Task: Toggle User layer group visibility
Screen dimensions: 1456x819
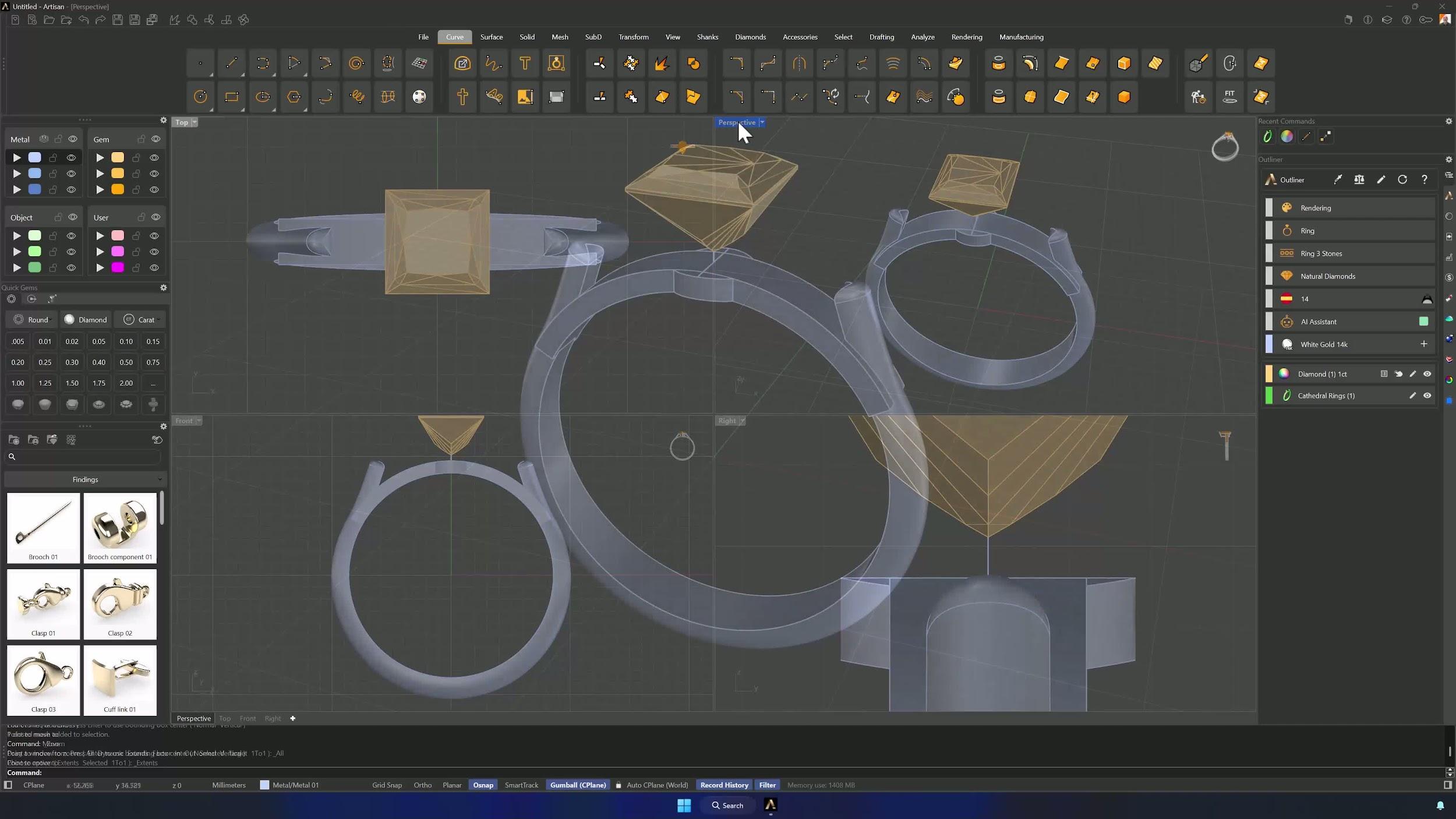Action: click(156, 217)
